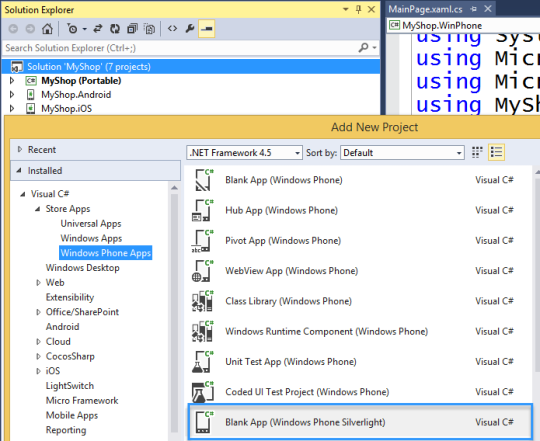The height and width of the screenshot is (441, 540).
Task: Select Universal Apps category
Action: [91, 224]
